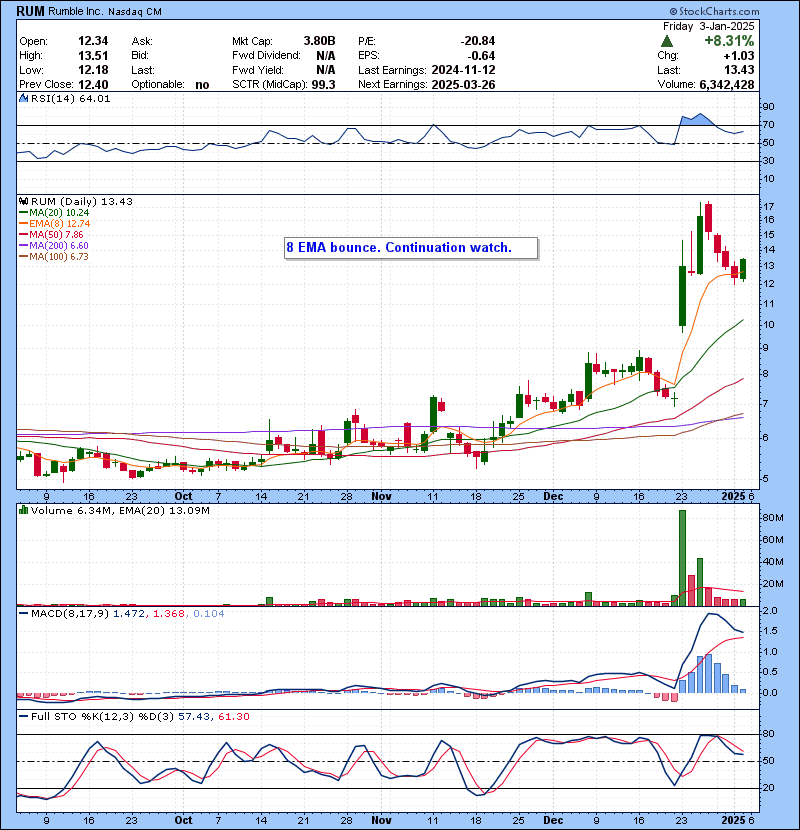
Task: Click the MA(200) purple legend entry
Action: tap(45, 246)
